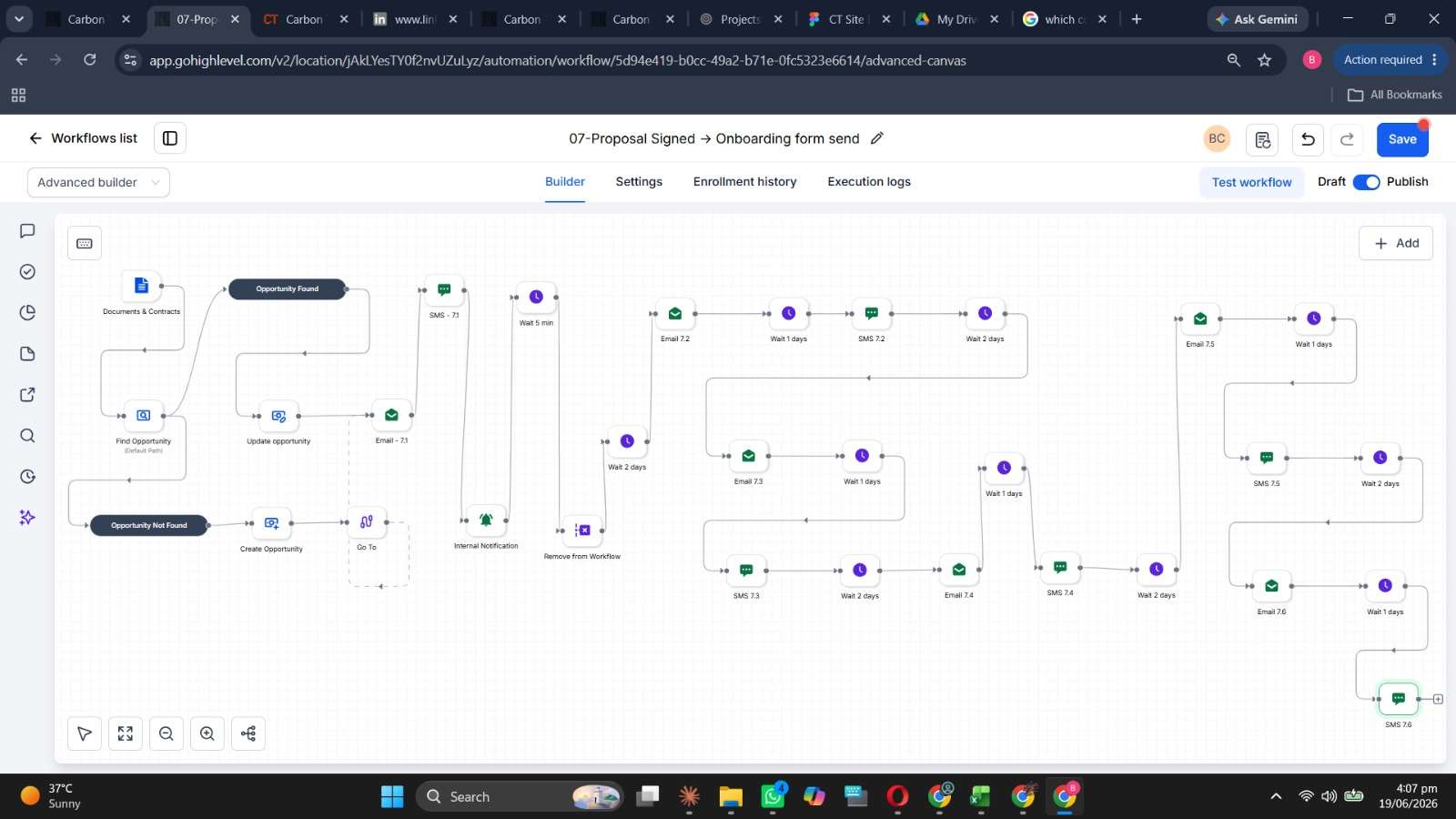Screen dimensions: 1456x819
Task: Click the Email - 7.1 node icon
Action: click(x=391, y=416)
